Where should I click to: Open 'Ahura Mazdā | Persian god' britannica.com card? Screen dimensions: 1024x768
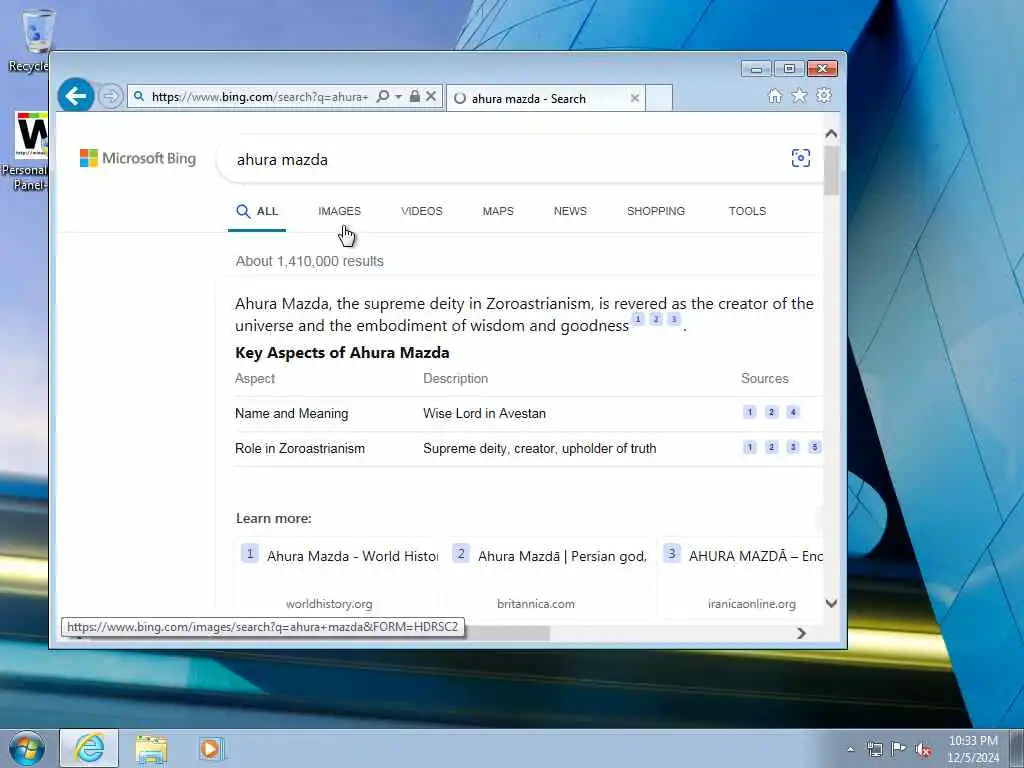549,577
